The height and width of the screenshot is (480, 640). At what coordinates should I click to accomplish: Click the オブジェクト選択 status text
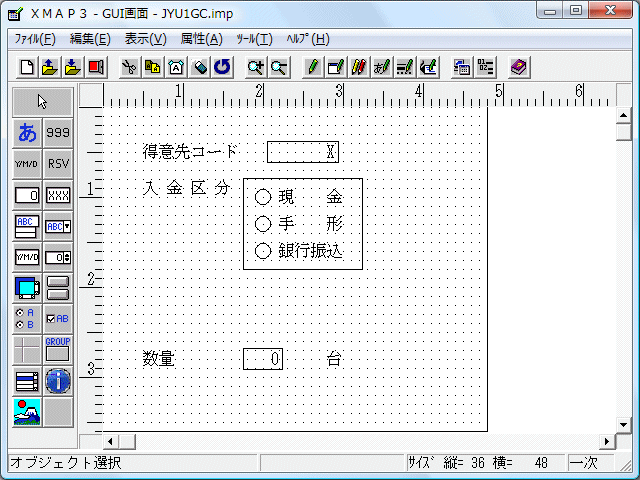click(66, 462)
